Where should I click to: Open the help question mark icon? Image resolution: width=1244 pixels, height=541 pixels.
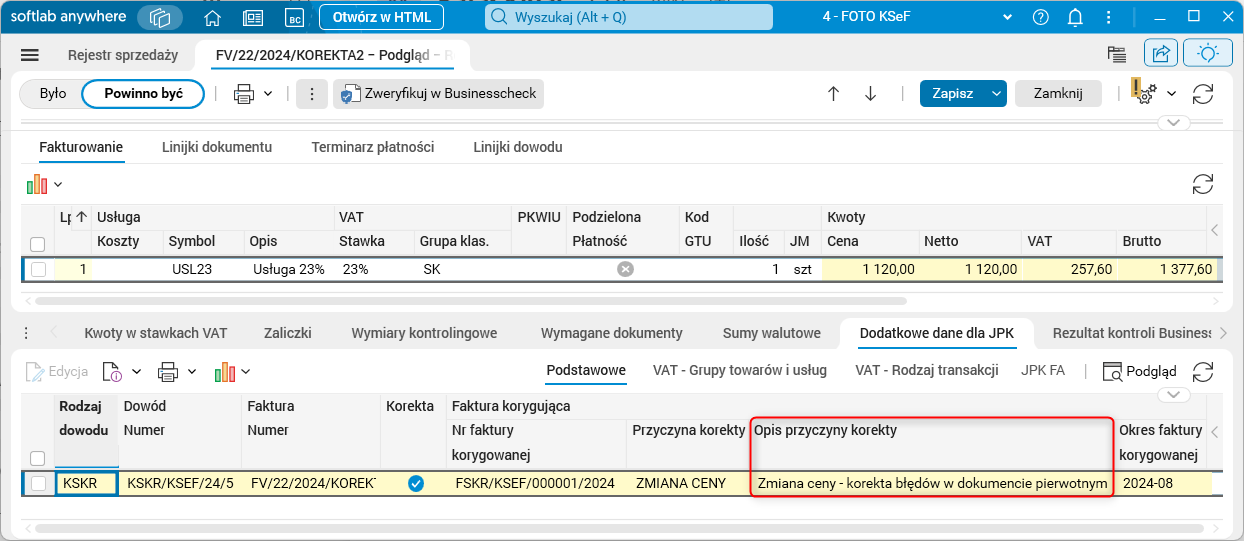point(1041,17)
